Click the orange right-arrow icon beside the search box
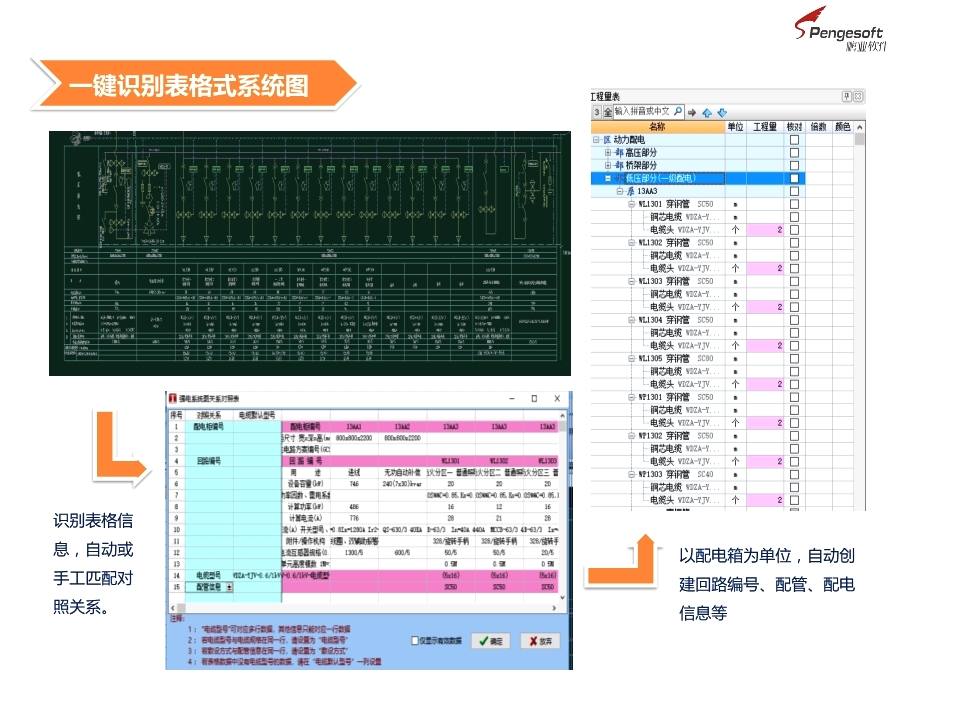The image size is (960, 720). [x=692, y=113]
